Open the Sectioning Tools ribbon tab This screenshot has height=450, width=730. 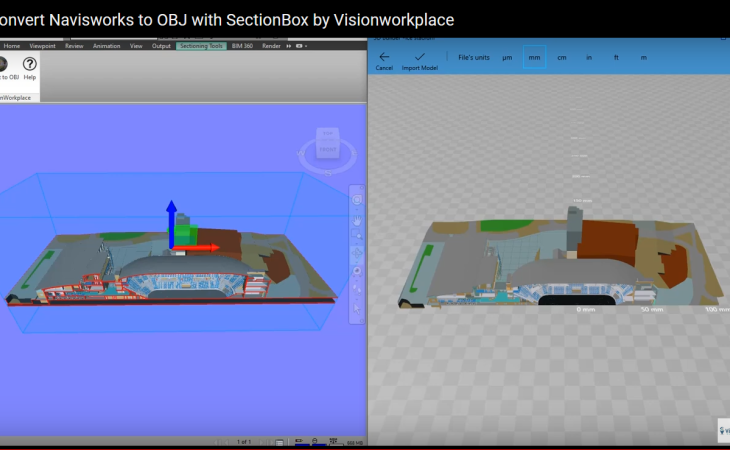[x=201, y=46]
